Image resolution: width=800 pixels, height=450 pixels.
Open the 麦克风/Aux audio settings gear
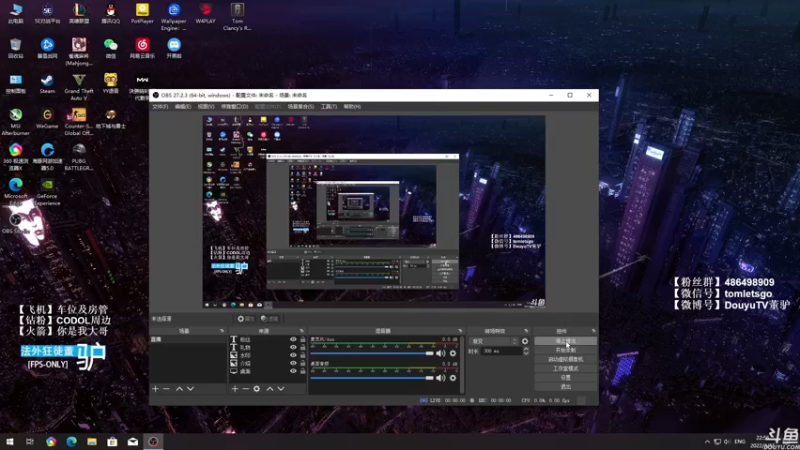[453, 353]
